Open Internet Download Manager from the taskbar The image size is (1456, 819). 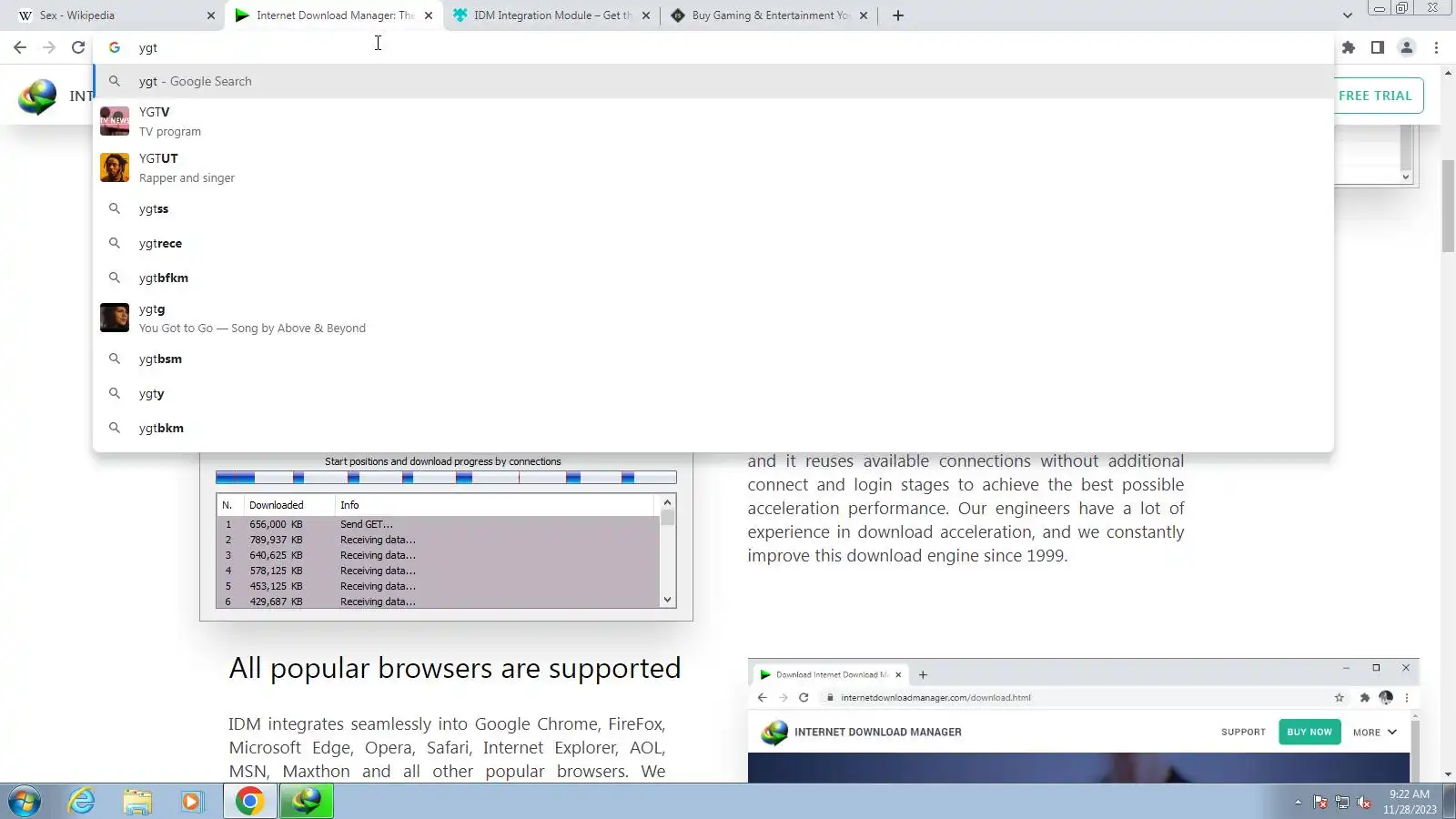(x=307, y=802)
